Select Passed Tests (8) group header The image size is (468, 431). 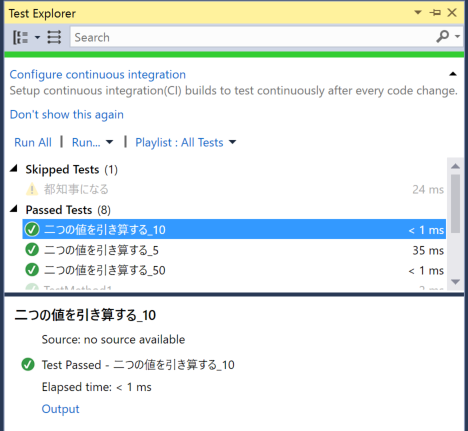tap(68, 210)
